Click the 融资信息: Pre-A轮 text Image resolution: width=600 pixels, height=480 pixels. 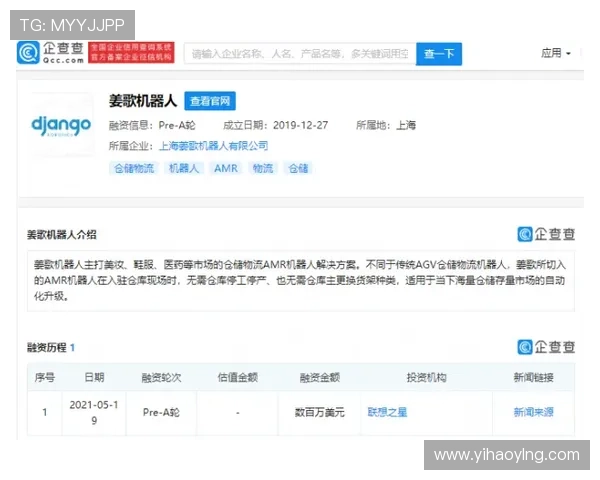click(x=152, y=126)
